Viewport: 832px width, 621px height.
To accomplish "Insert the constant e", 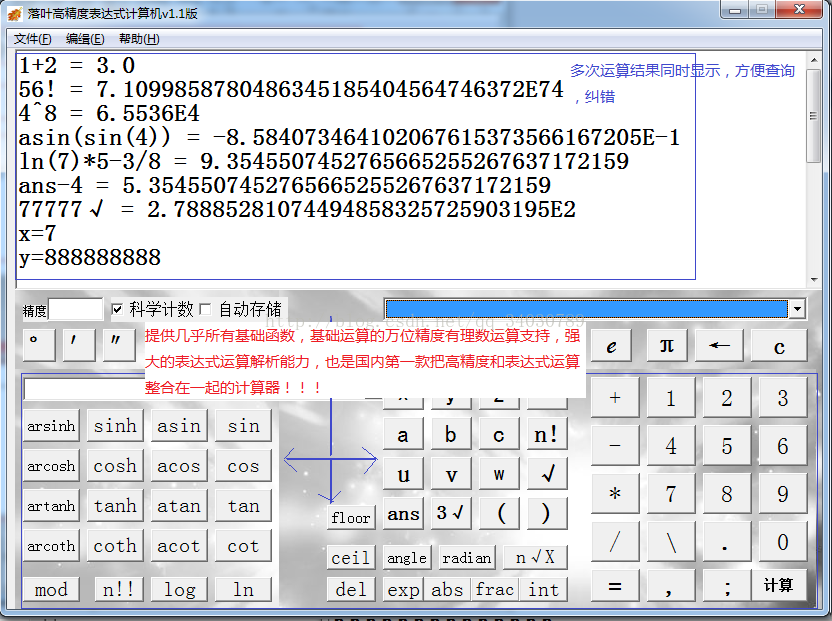I will tap(611, 346).
